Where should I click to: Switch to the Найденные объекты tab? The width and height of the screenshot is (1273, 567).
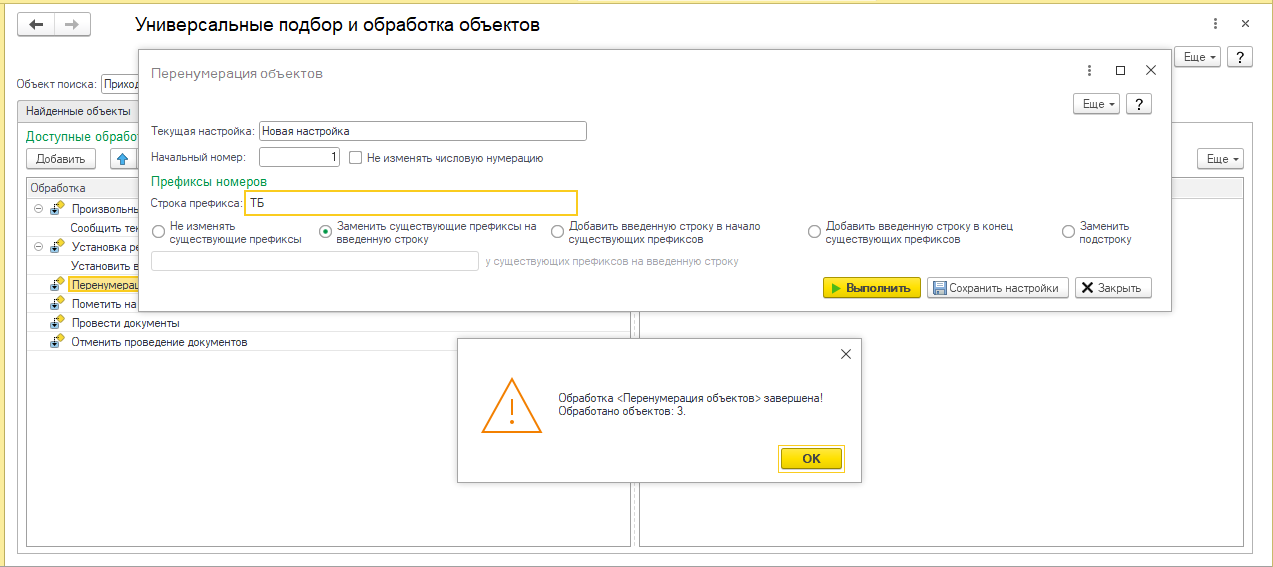coord(78,111)
